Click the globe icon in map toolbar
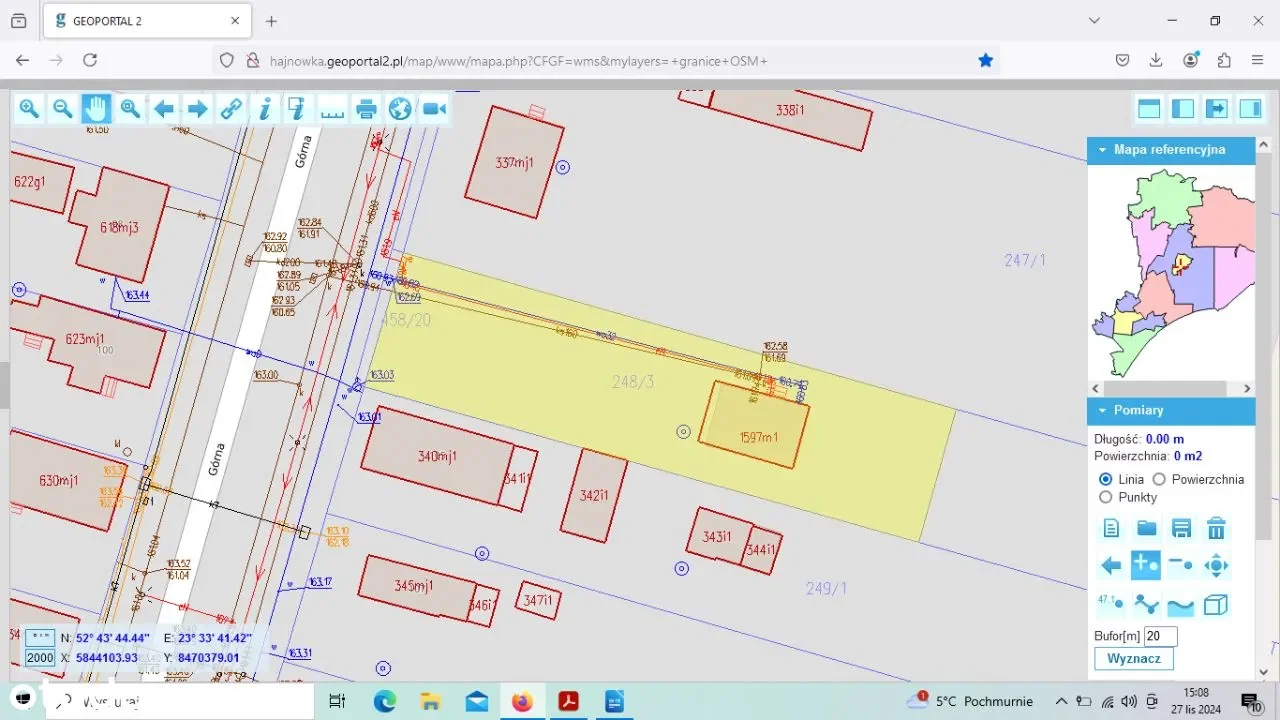The image size is (1280, 720). tap(400, 109)
